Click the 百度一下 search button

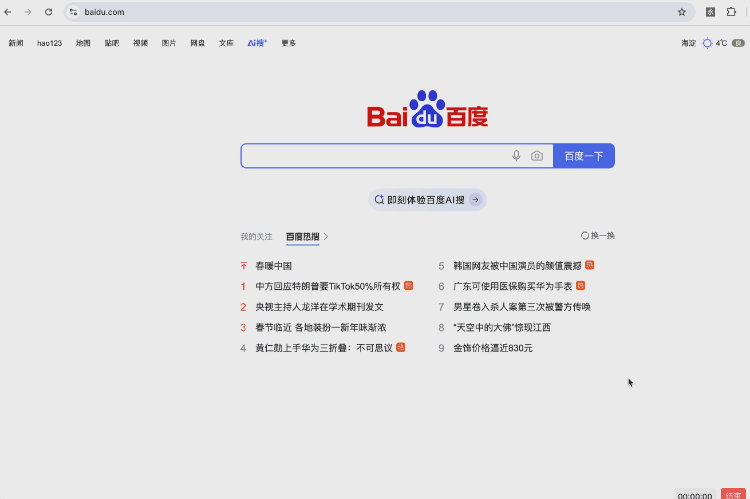pos(584,156)
